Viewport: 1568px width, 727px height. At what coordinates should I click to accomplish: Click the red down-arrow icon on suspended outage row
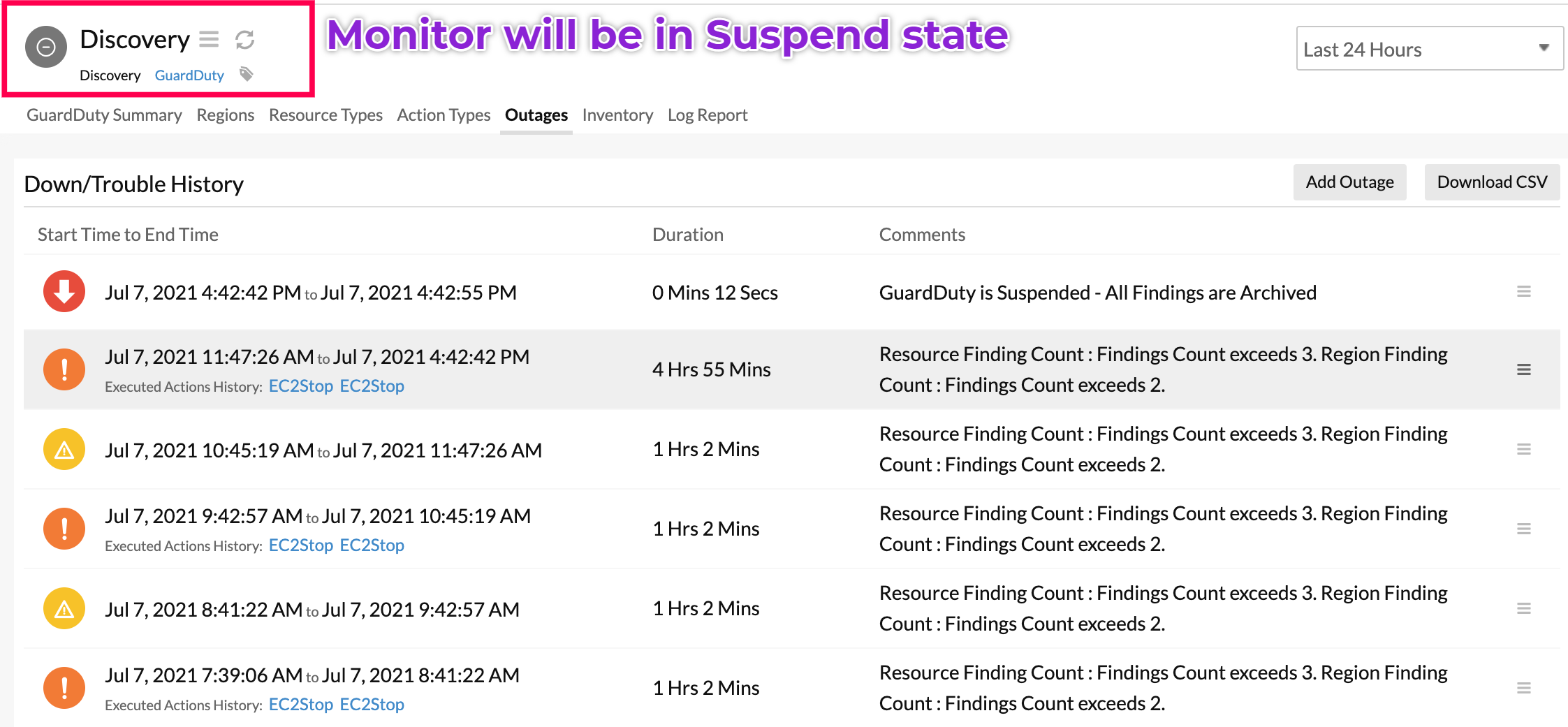pos(64,292)
